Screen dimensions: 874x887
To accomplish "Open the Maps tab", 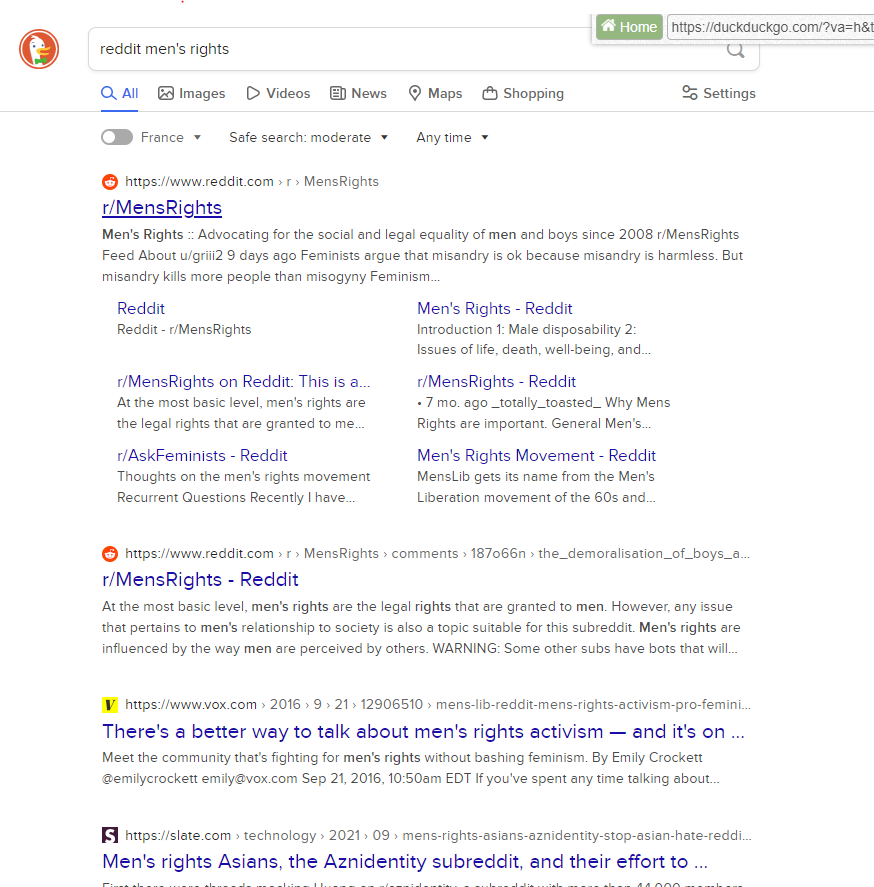I will coord(435,93).
